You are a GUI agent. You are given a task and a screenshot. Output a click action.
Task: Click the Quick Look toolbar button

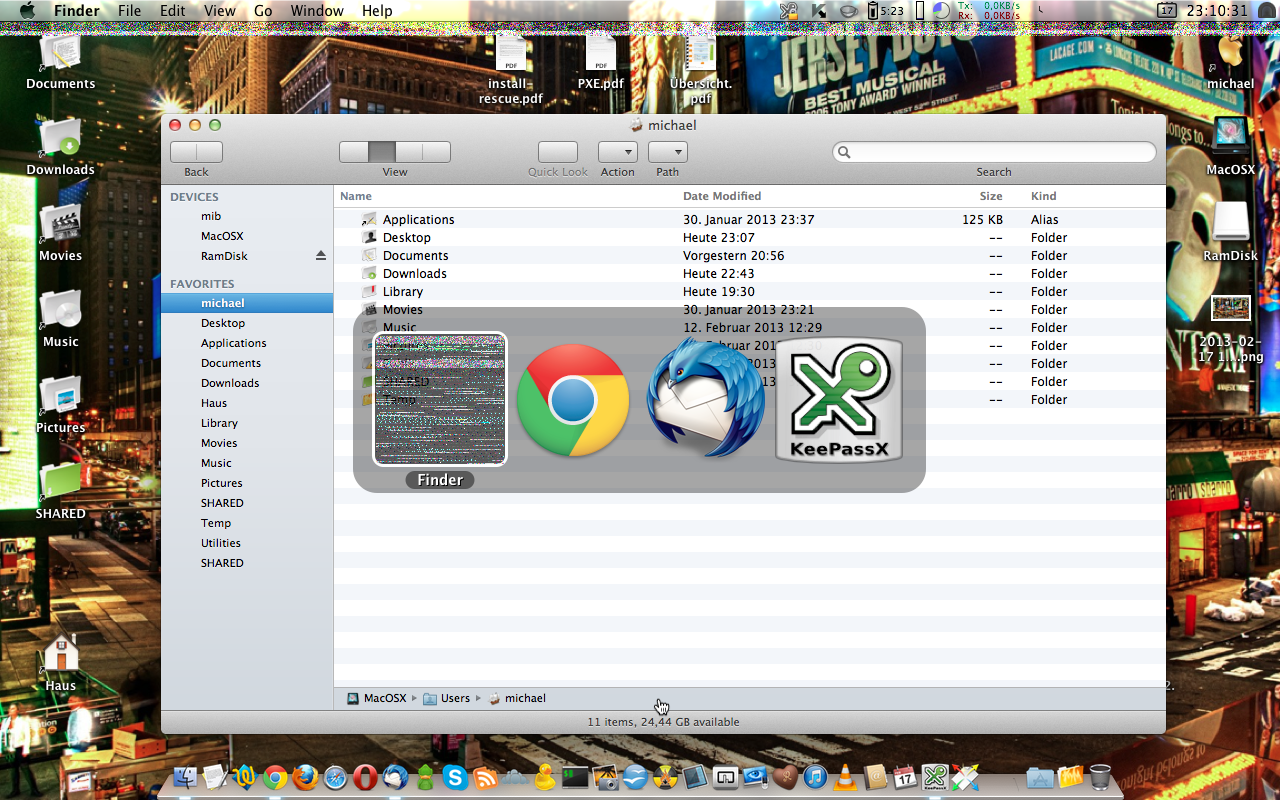tap(558, 152)
